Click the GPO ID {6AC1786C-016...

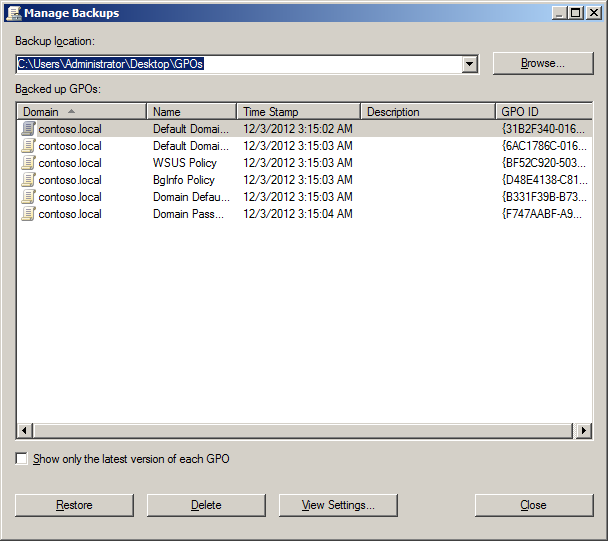544,146
